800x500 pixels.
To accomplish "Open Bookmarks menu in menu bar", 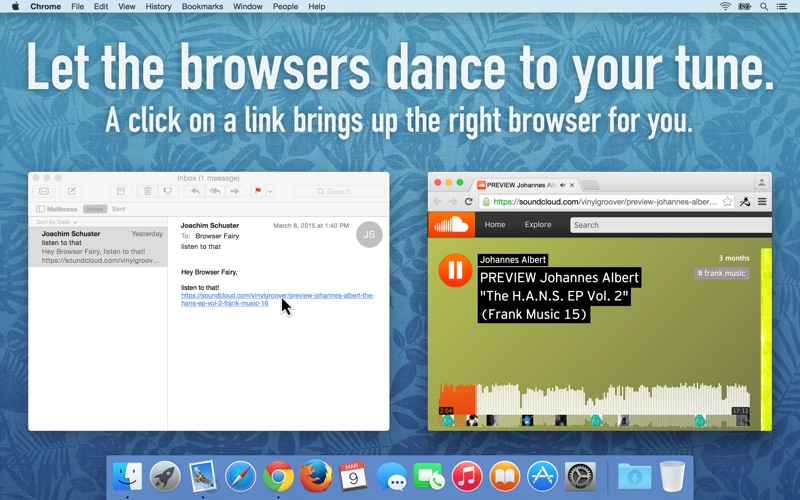I will pyautogui.click(x=202, y=7).
